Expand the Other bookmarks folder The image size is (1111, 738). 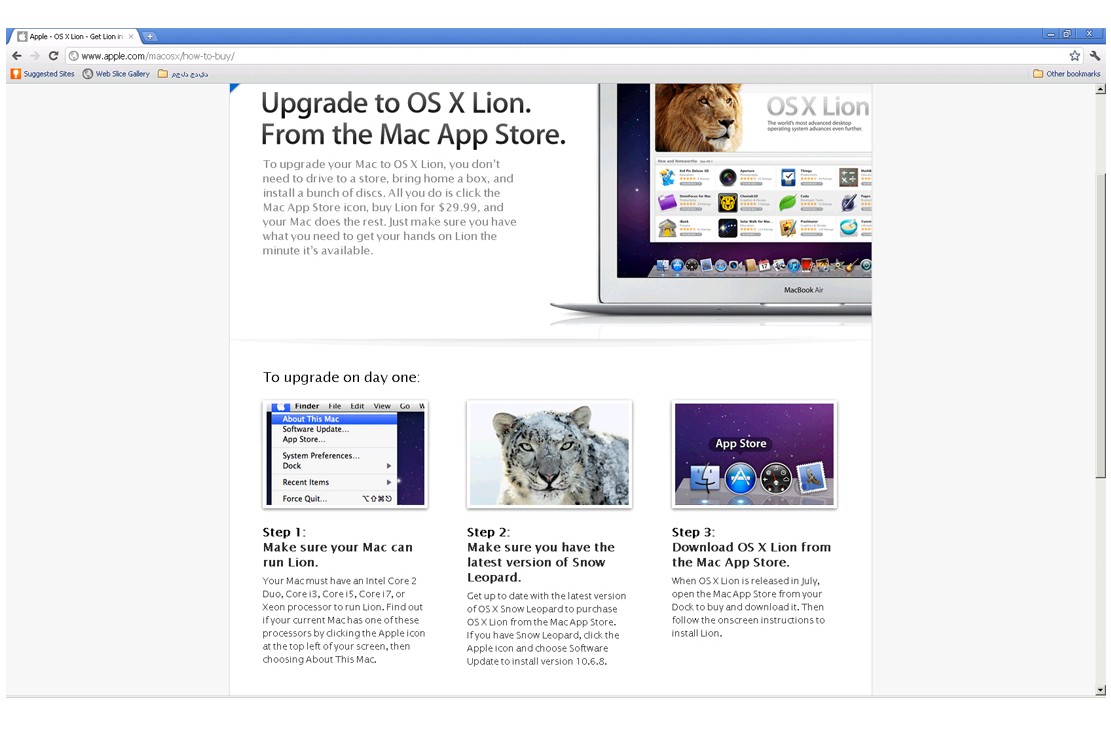(x=1067, y=74)
